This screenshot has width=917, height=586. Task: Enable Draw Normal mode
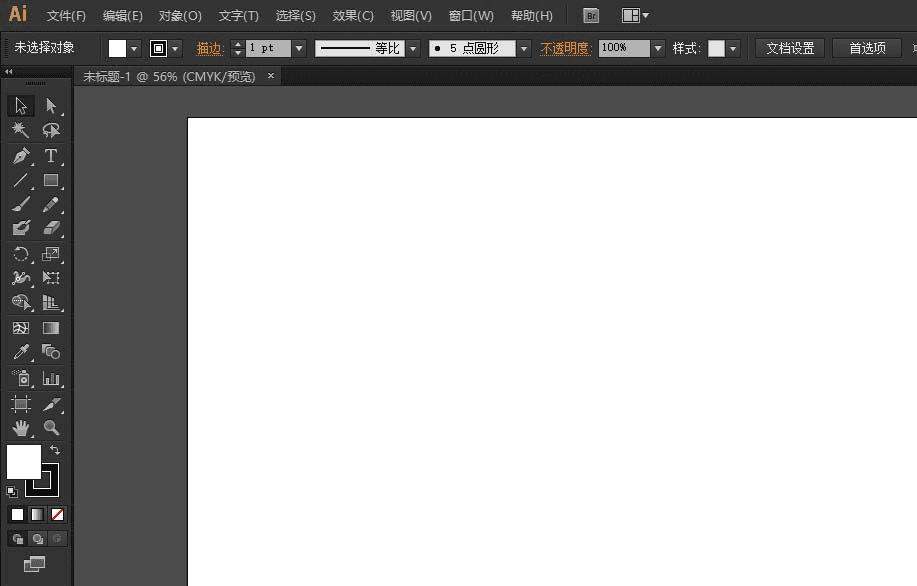(18, 539)
